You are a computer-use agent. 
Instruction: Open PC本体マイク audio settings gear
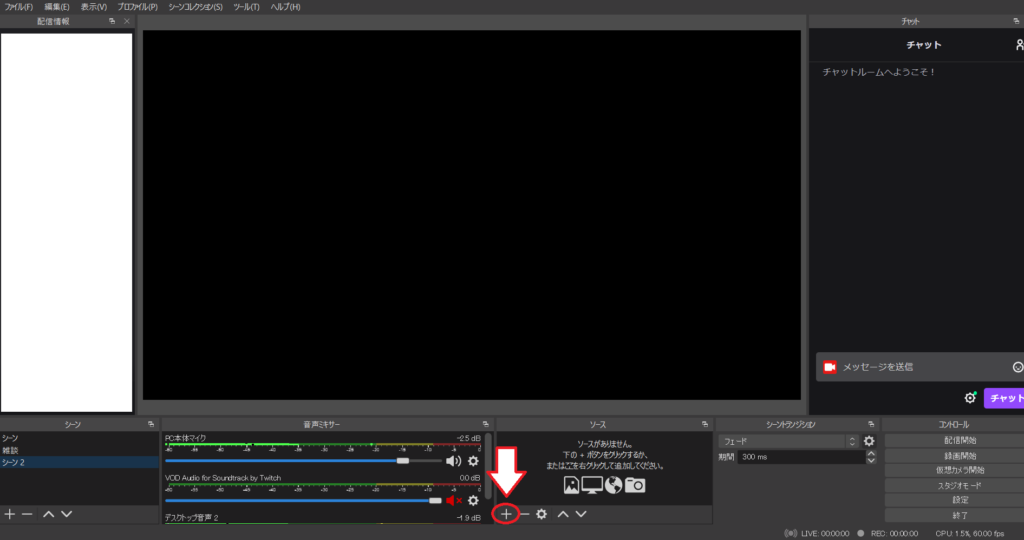pyautogui.click(x=473, y=461)
